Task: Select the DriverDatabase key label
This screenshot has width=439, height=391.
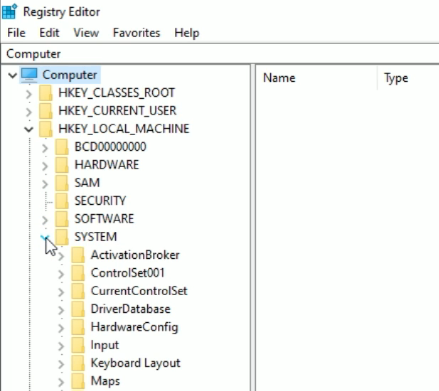Action: coord(130,309)
